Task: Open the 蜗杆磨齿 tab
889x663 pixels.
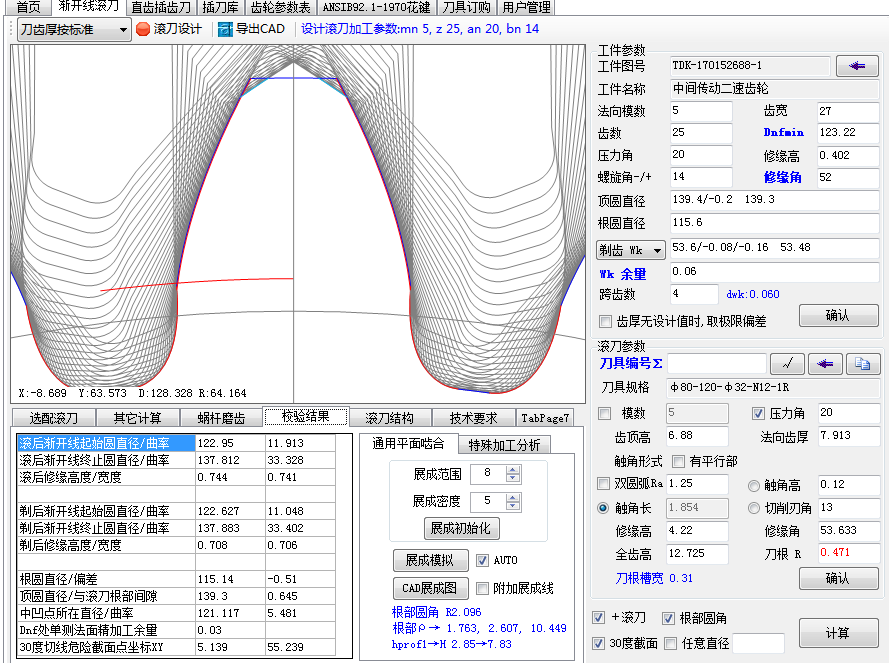Action: click(221, 418)
